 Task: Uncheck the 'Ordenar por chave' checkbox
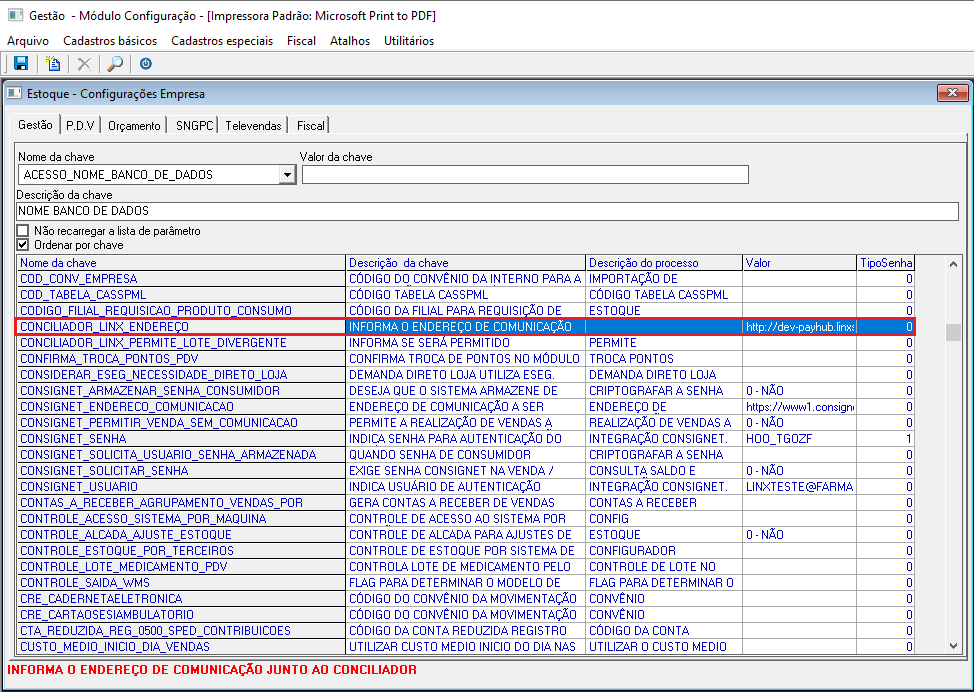(23, 244)
